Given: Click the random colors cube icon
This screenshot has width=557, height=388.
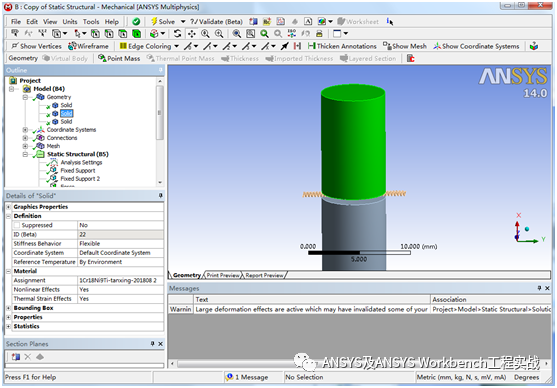Looking at the screenshot, I should tap(534, 46).
